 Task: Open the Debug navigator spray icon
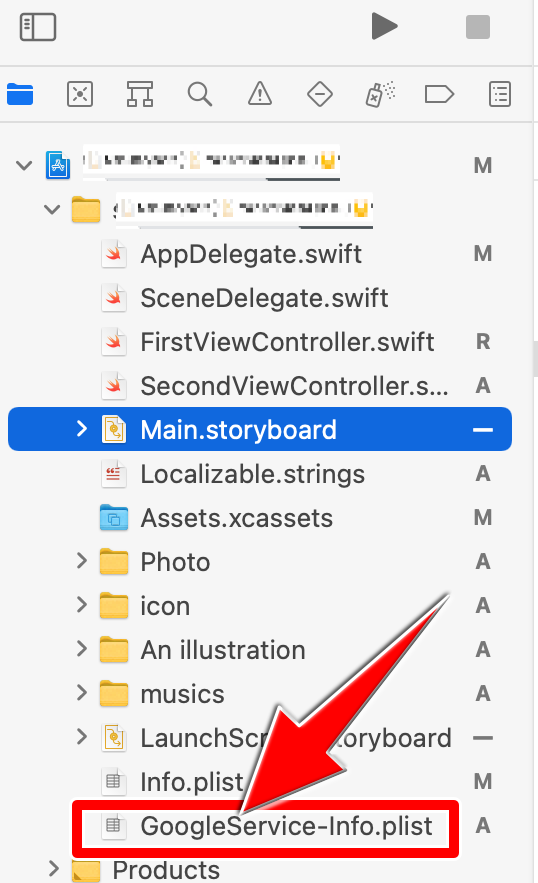[x=380, y=94]
